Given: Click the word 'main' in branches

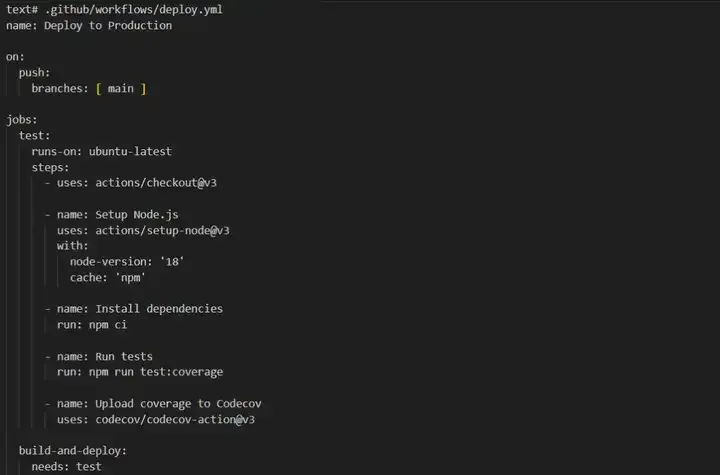Looking at the screenshot, I should (120, 88).
